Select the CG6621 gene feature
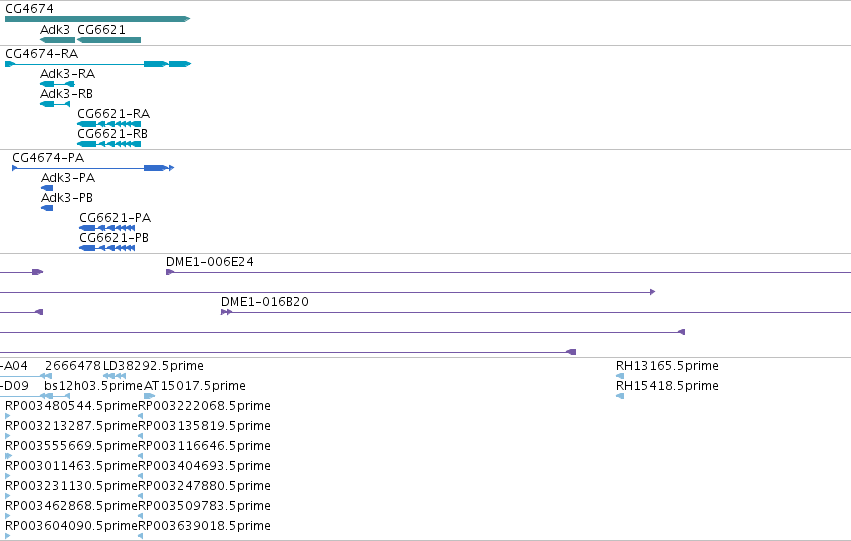The width and height of the screenshot is (851, 541). (x=109, y=40)
